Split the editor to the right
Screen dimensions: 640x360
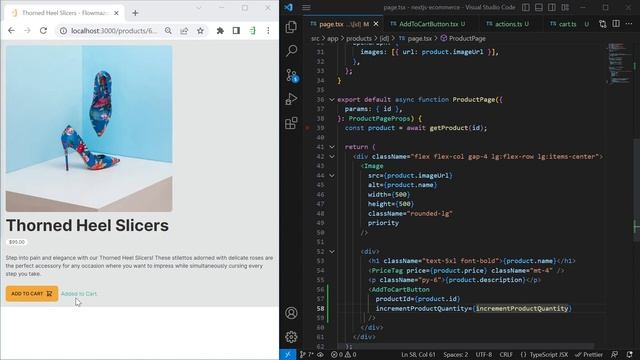pyautogui.click(x=616, y=24)
